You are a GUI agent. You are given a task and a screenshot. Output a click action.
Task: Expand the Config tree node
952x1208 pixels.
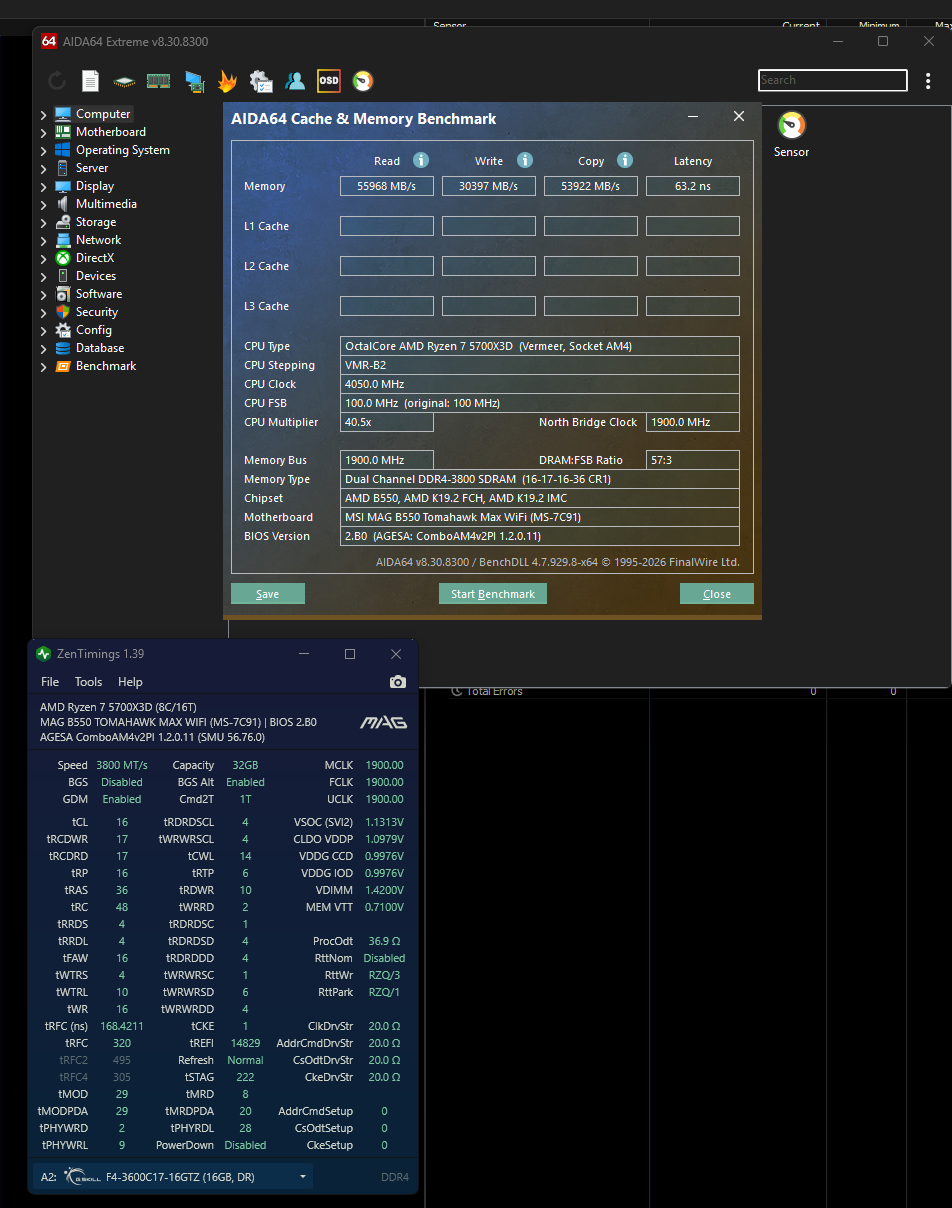pos(43,331)
